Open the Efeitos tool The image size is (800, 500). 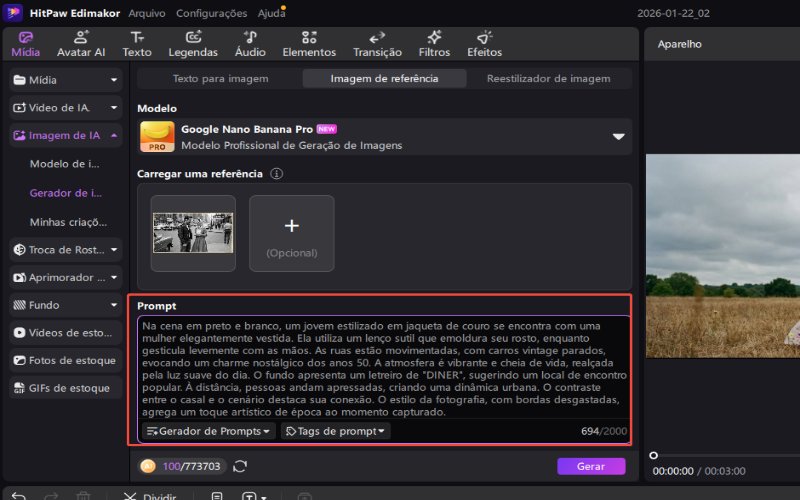point(484,44)
